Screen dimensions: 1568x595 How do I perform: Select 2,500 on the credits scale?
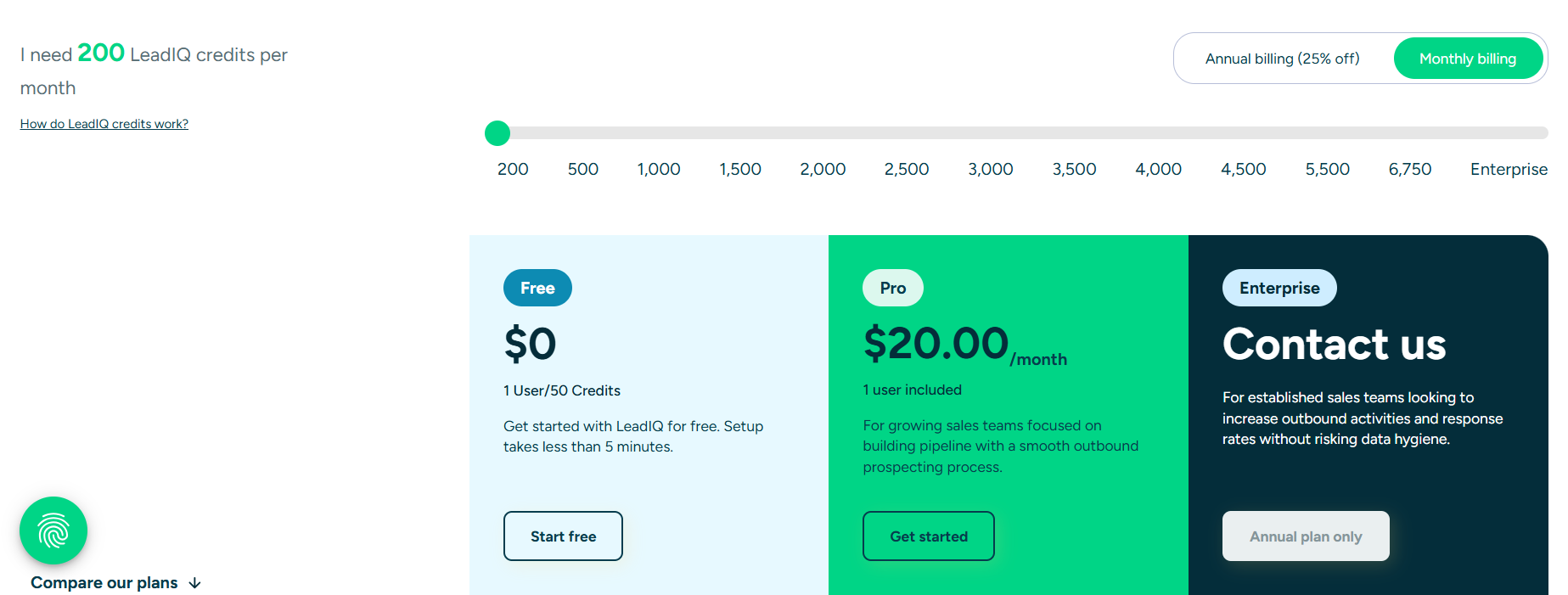(906, 169)
